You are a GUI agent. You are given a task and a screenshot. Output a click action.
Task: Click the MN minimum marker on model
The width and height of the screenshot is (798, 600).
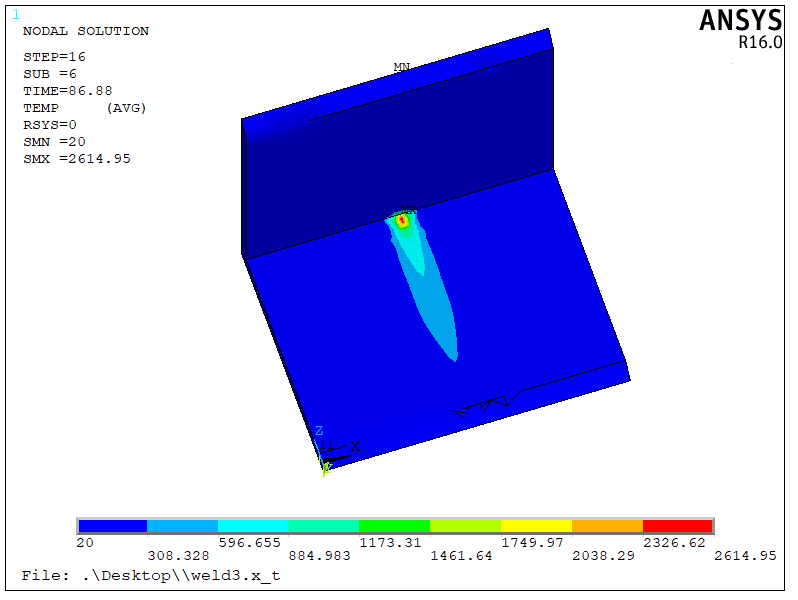click(402, 67)
